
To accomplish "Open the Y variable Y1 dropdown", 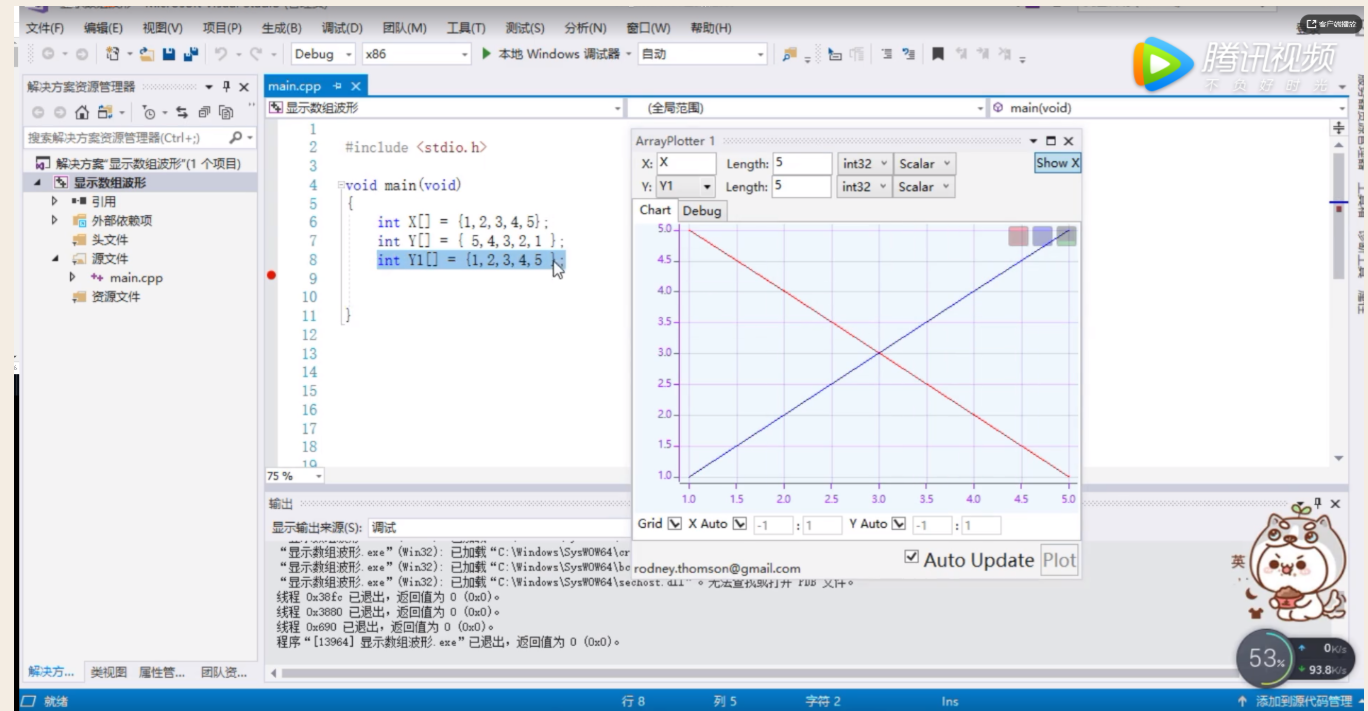I will click(x=707, y=187).
